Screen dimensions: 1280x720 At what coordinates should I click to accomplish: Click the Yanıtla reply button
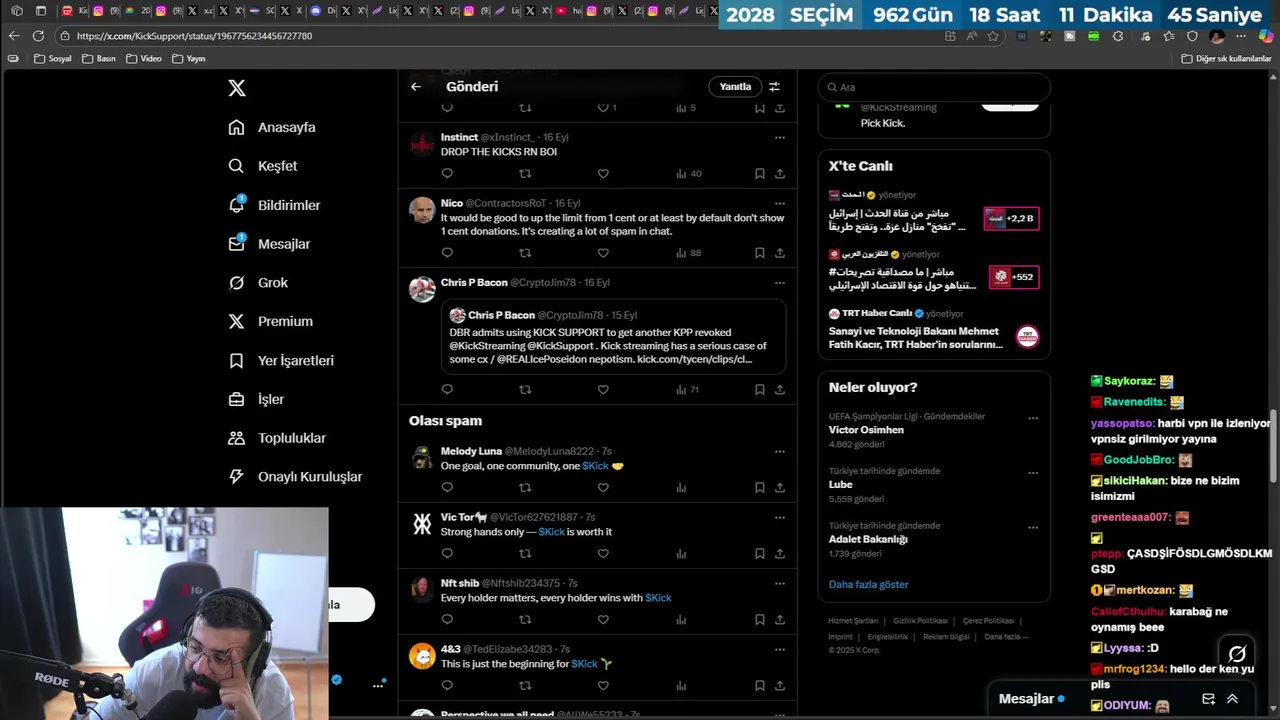735,87
